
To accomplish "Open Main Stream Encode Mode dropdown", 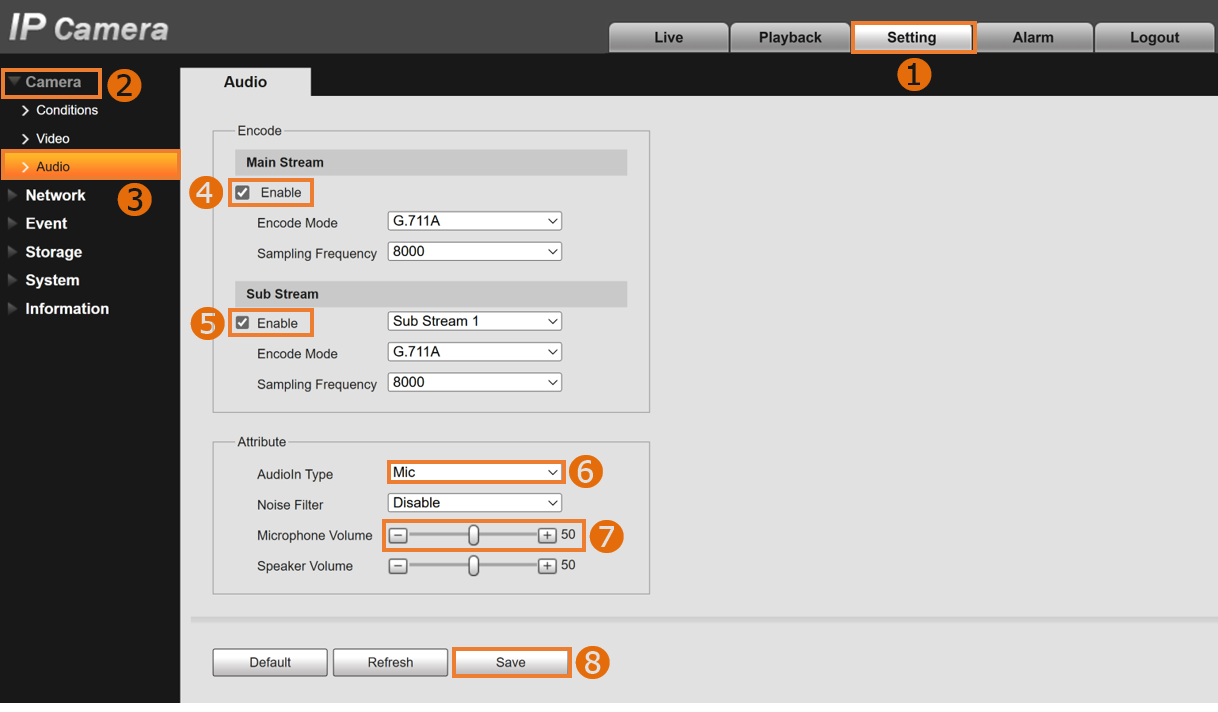I will (474, 221).
